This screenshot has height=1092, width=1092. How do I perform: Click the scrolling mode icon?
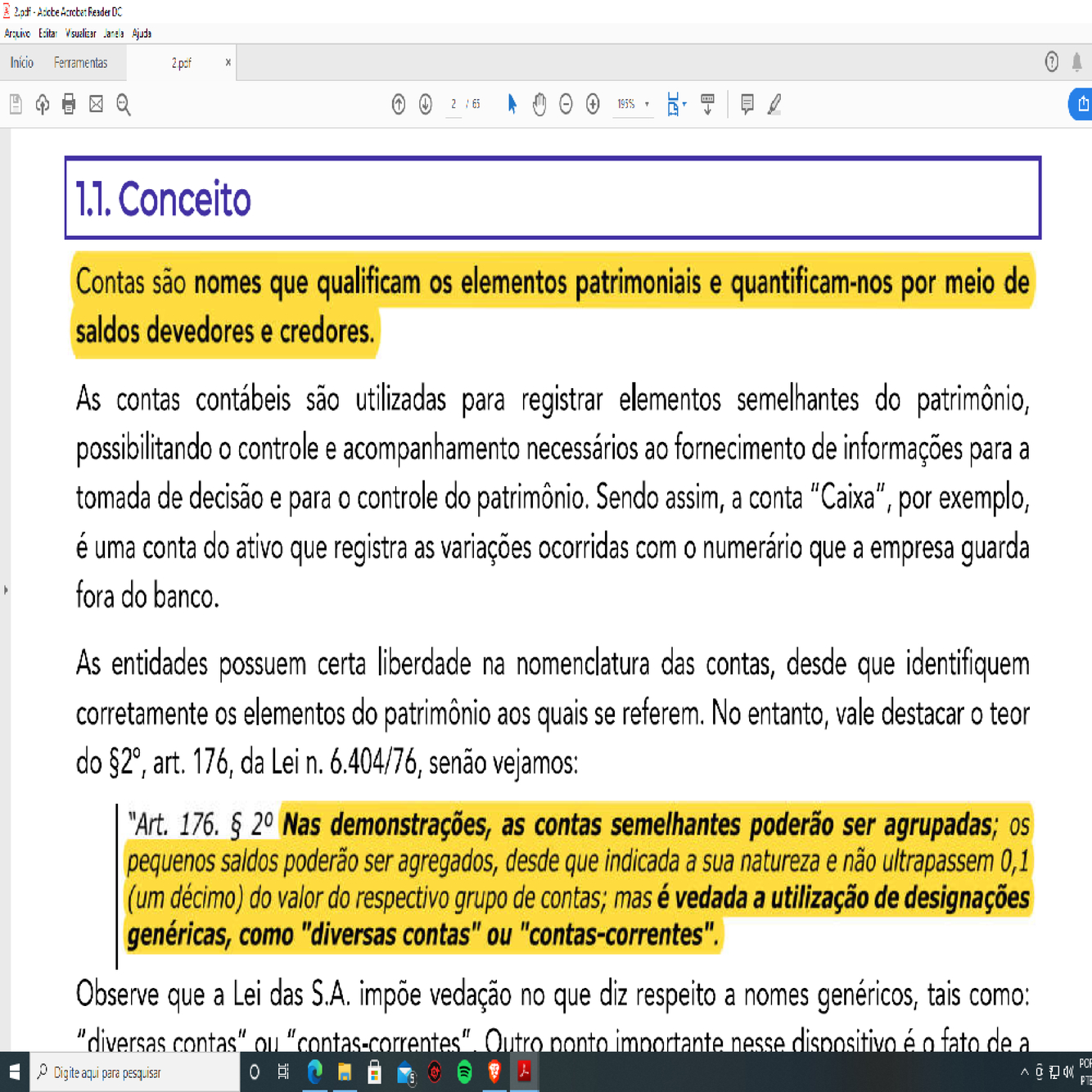click(x=708, y=104)
